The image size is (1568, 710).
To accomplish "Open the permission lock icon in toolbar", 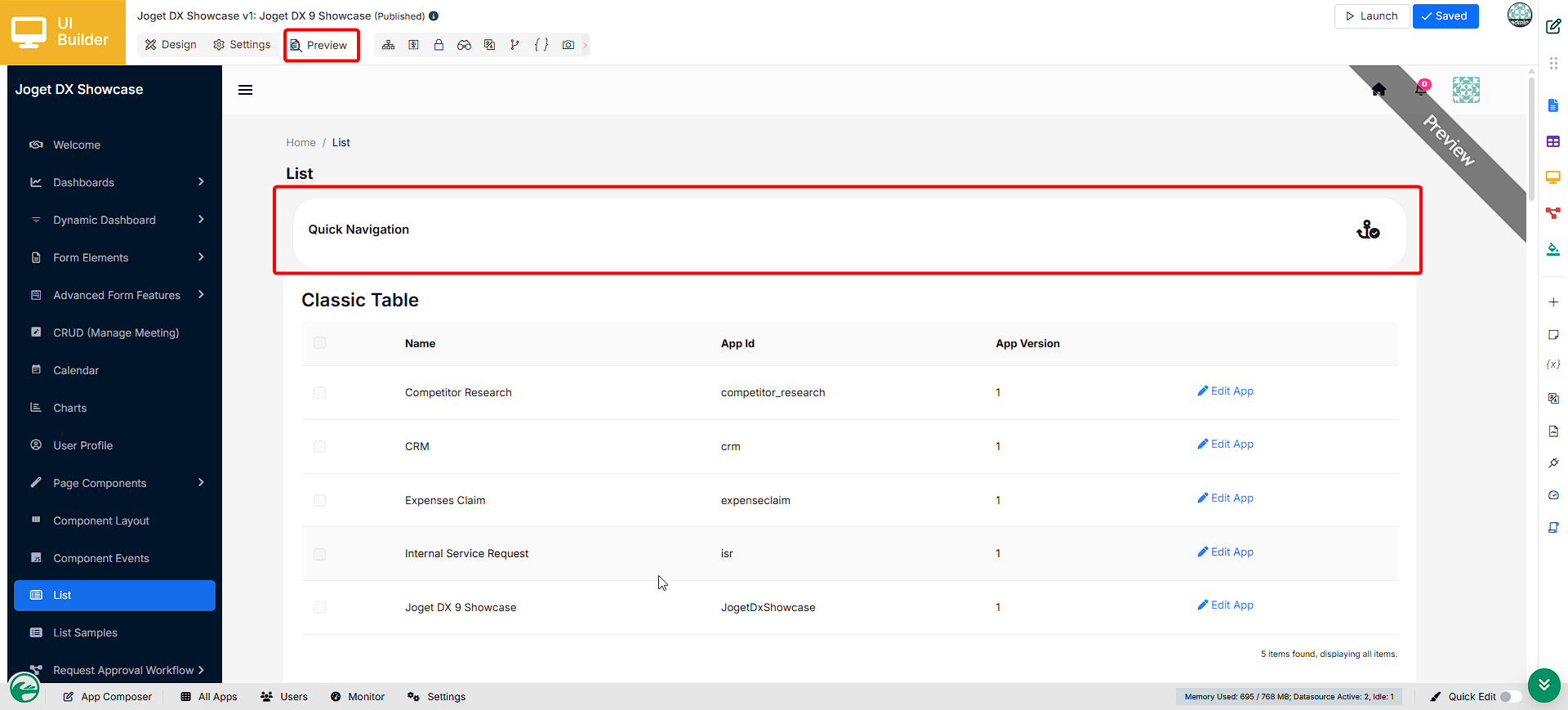I will pyautogui.click(x=439, y=45).
